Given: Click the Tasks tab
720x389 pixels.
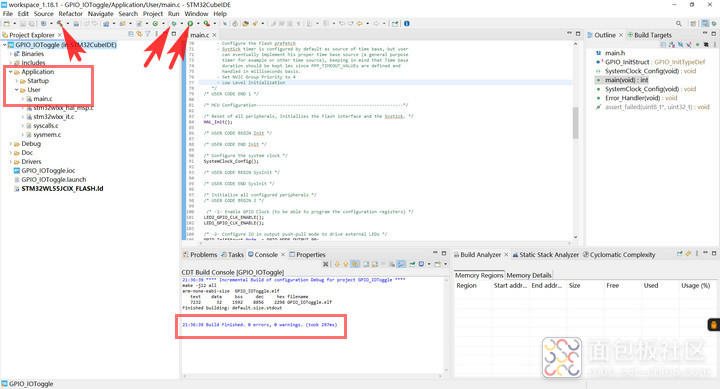Looking at the screenshot, I should click(232, 254).
